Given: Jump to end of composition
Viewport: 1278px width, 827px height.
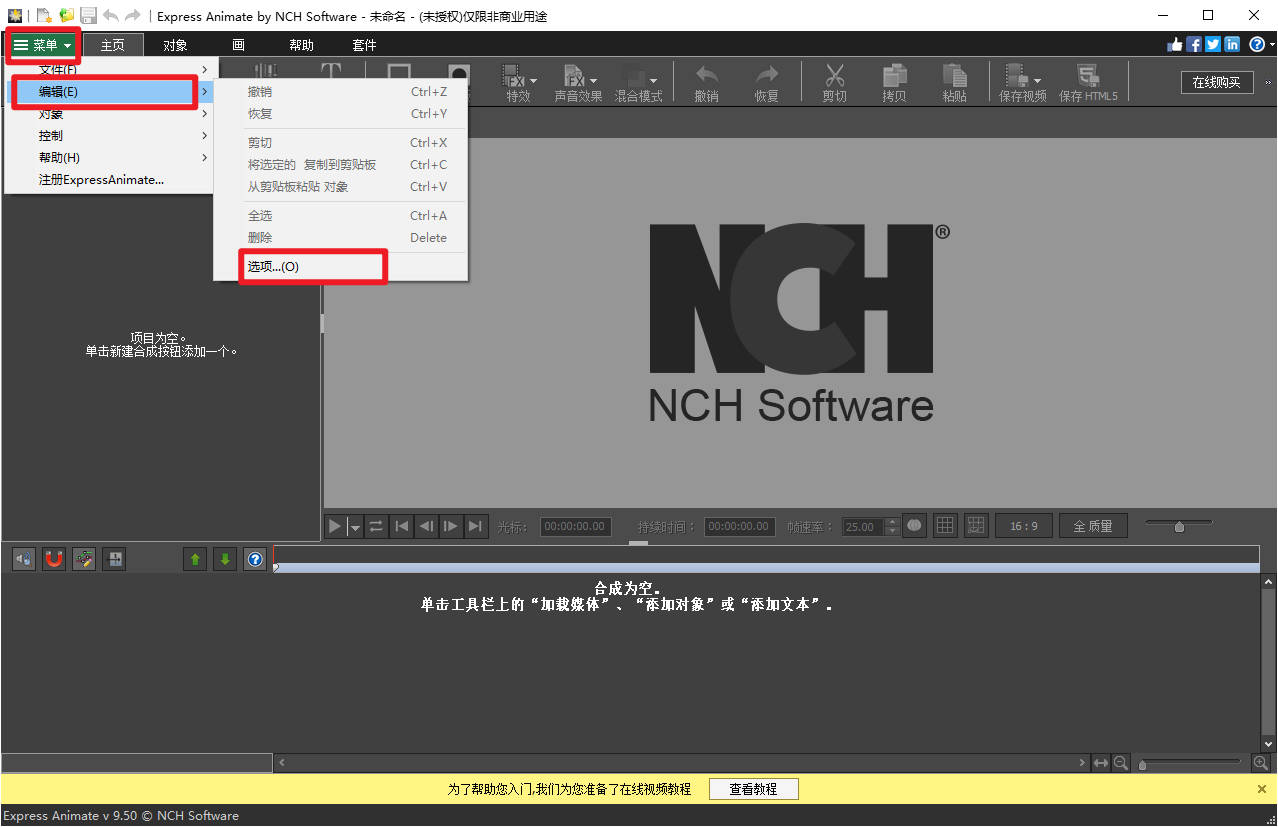Looking at the screenshot, I should 476,526.
